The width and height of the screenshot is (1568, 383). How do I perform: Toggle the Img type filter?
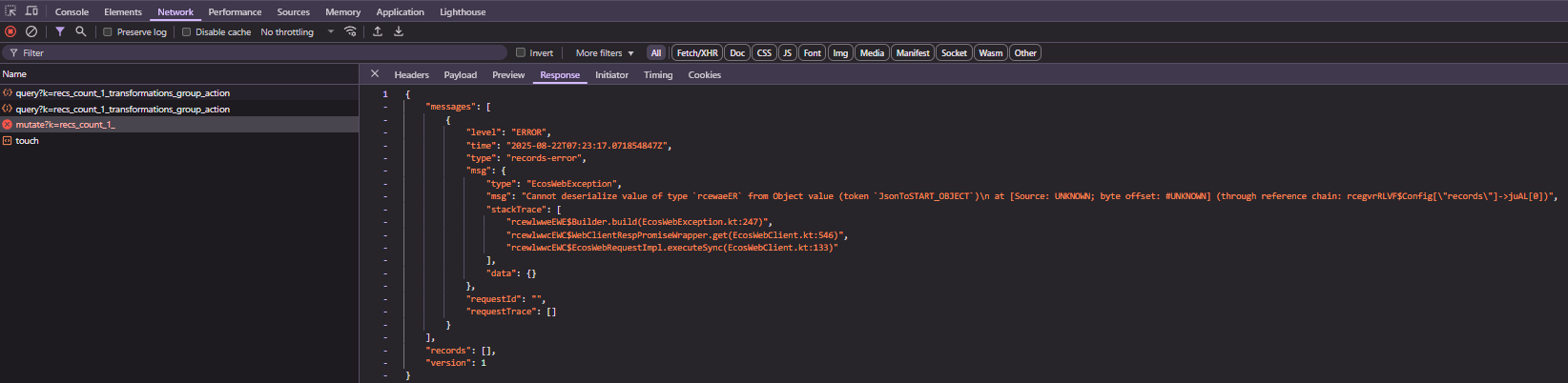840,53
